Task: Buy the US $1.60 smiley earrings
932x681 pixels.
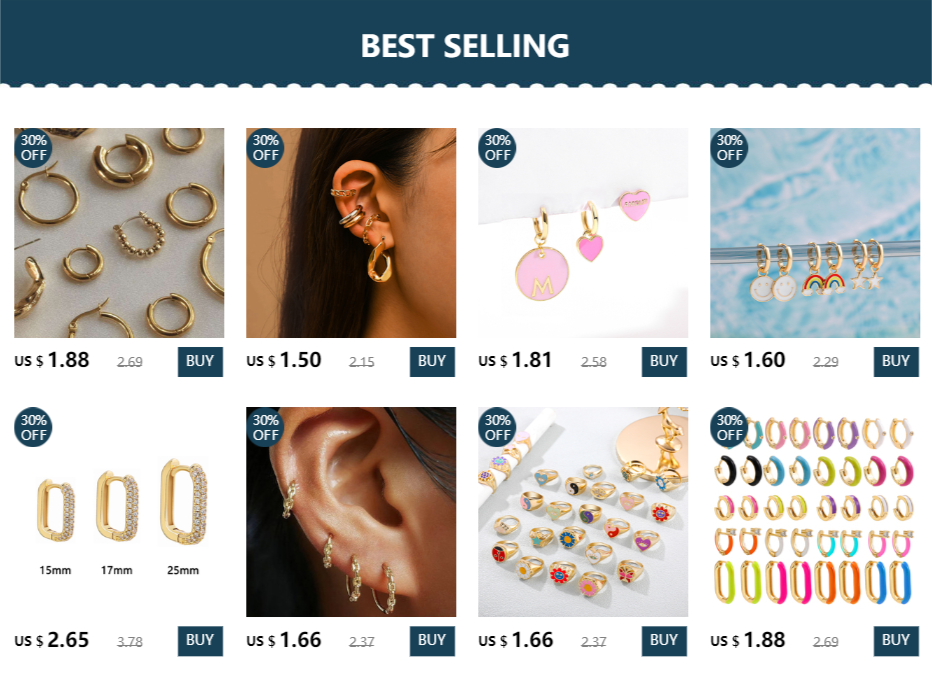Action: [x=896, y=361]
